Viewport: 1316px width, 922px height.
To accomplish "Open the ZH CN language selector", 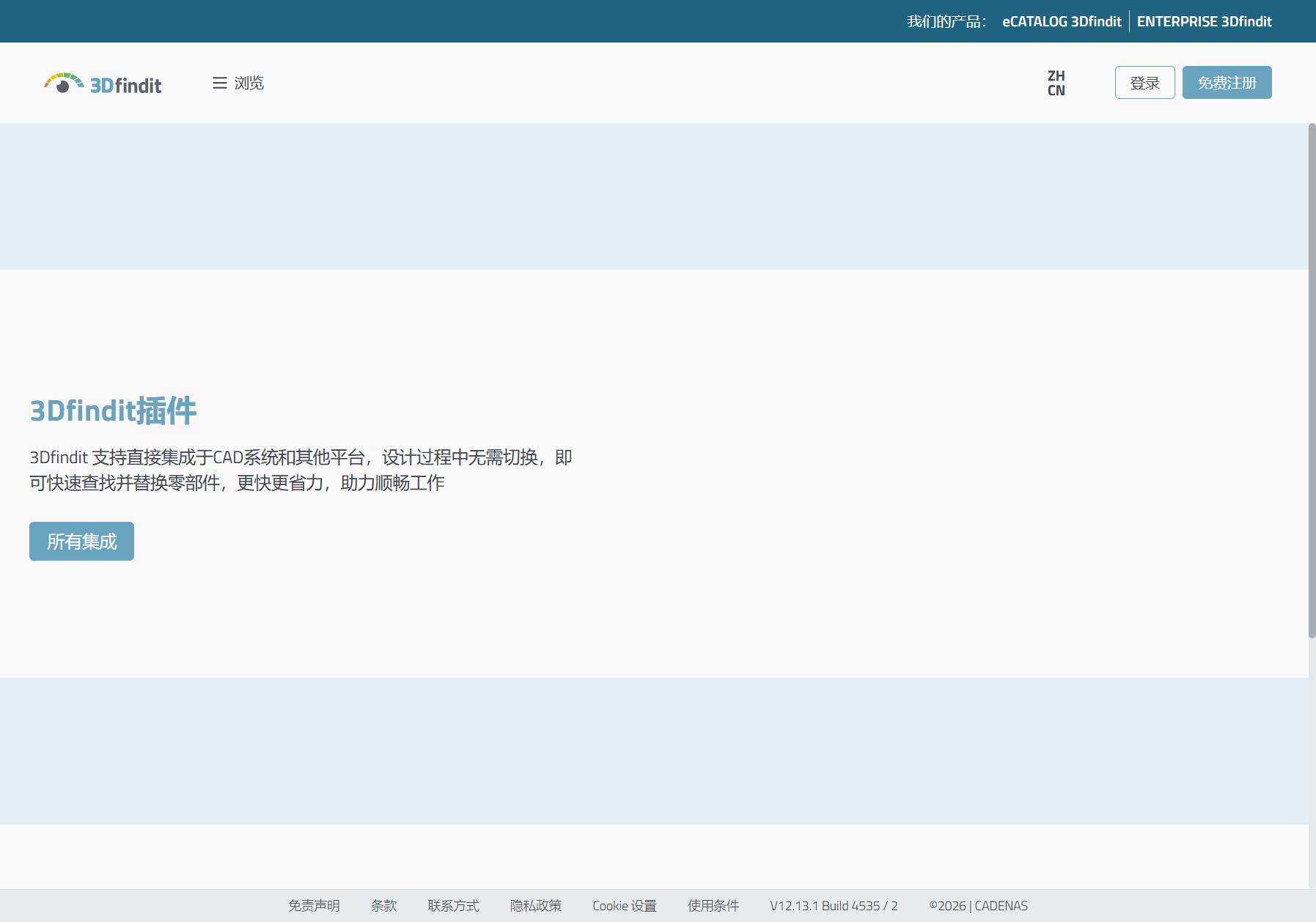I will 1056,83.
